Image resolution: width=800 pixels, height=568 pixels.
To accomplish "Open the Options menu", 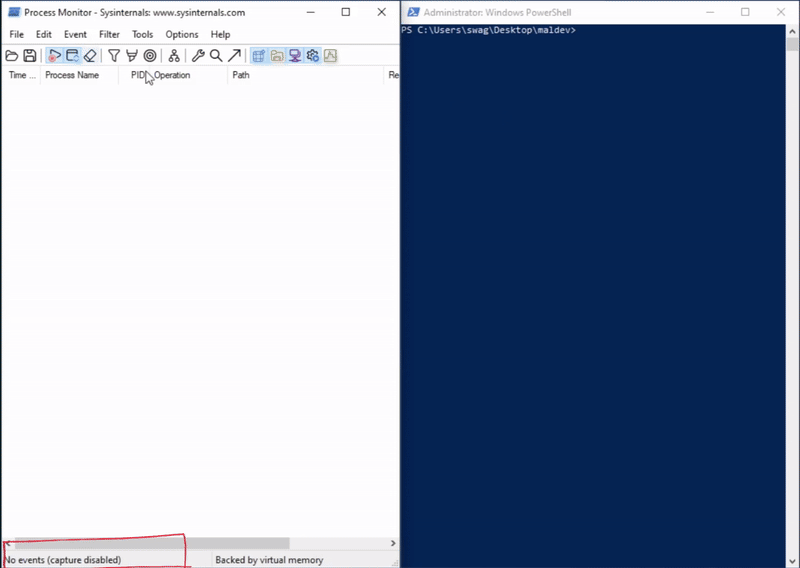I will click(x=182, y=34).
